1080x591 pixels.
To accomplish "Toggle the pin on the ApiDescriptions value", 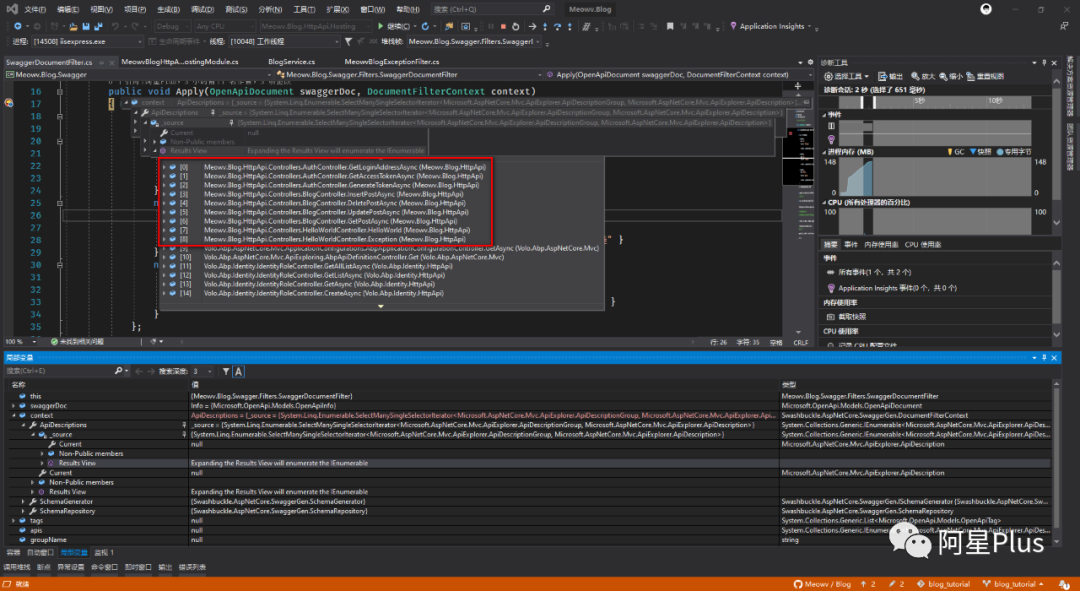I will pos(184,425).
